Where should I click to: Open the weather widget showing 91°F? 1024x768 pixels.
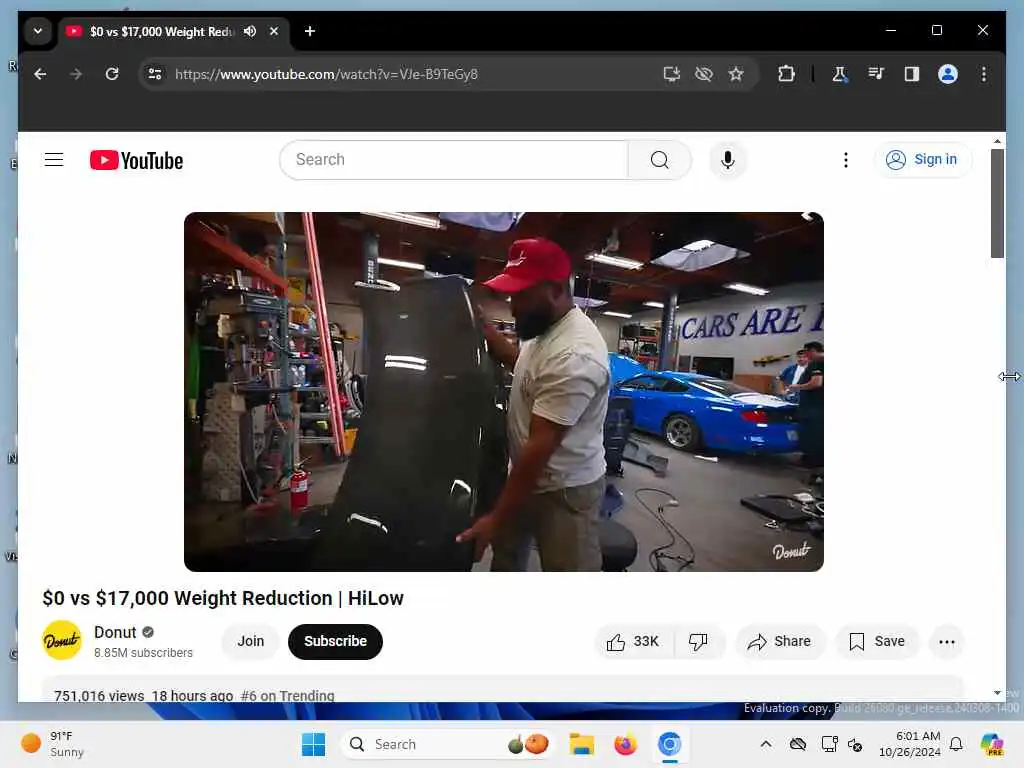pyautogui.click(x=54, y=744)
